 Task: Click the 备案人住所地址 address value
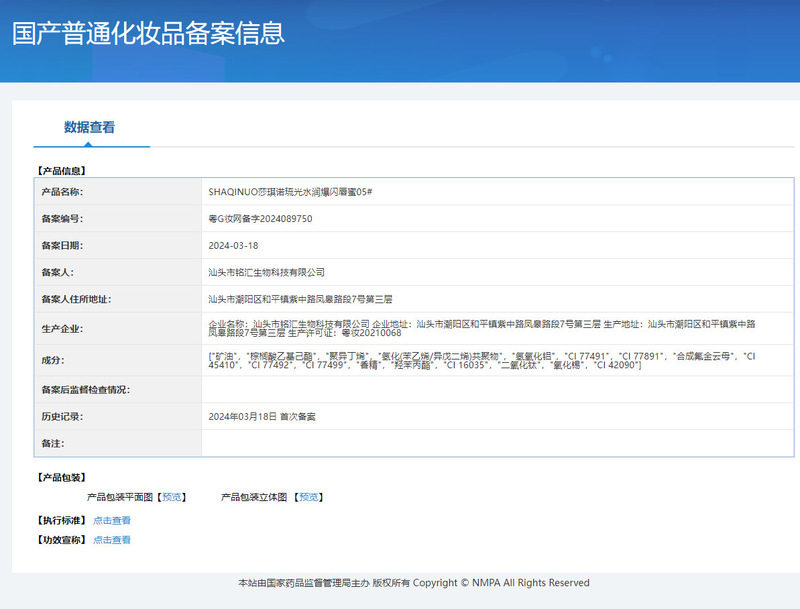point(300,299)
